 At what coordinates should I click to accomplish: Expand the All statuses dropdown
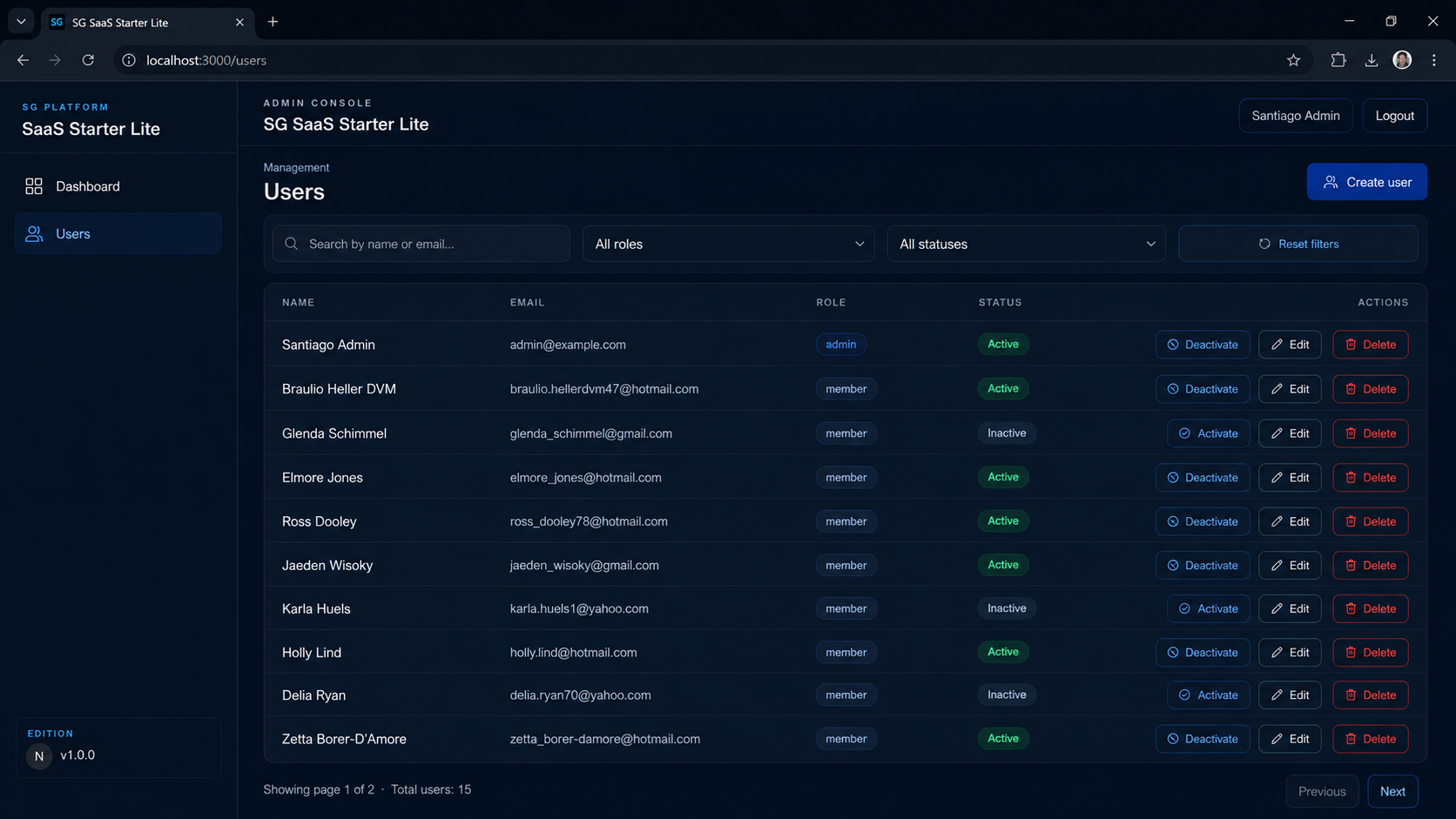[1027, 244]
